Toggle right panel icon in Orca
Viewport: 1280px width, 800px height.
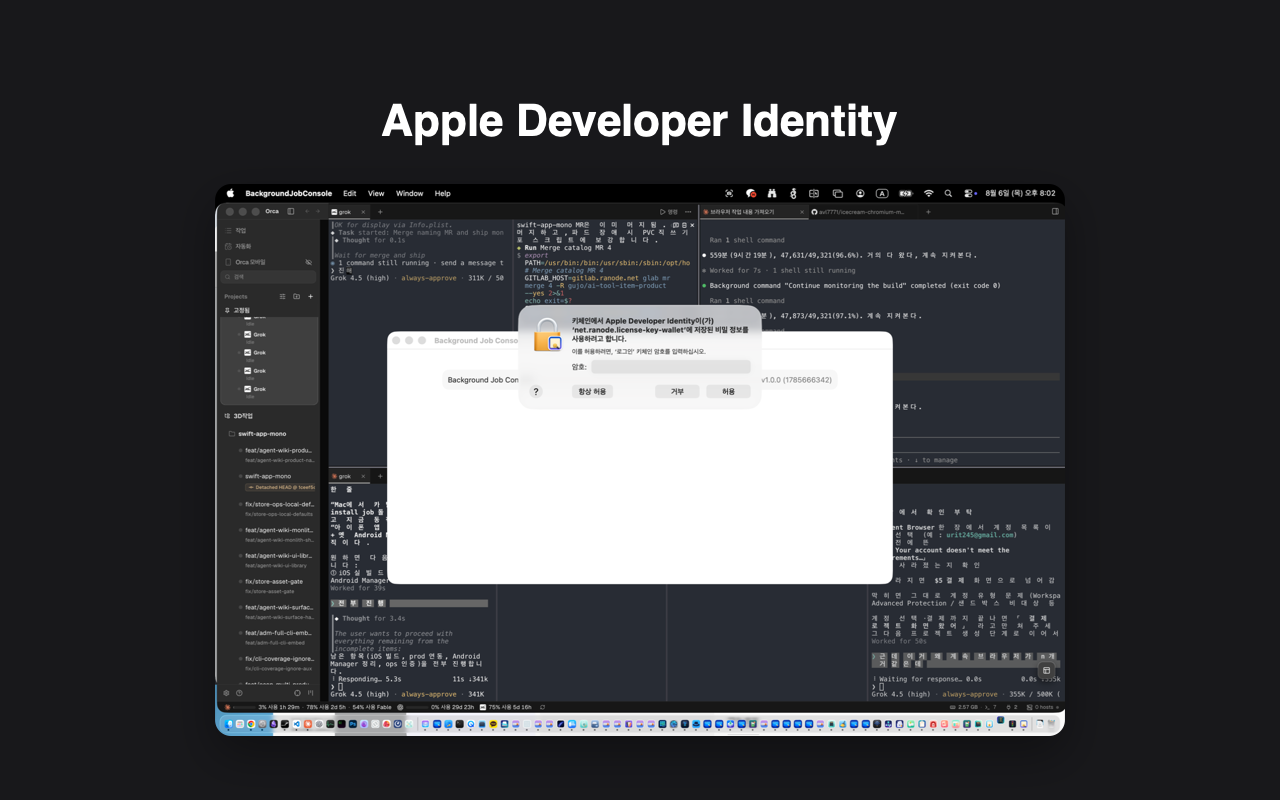(x=1055, y=212)
